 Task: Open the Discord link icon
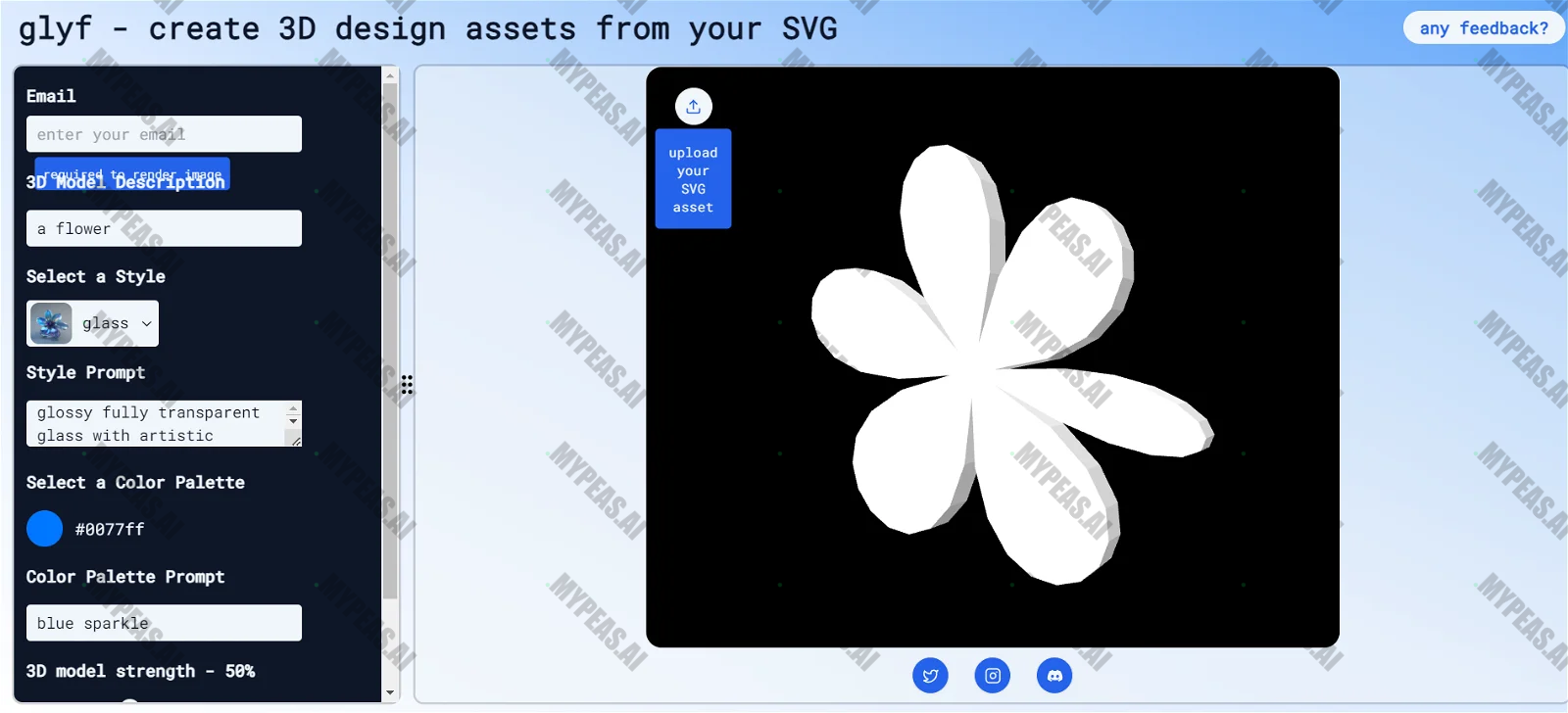point(1054,675)
